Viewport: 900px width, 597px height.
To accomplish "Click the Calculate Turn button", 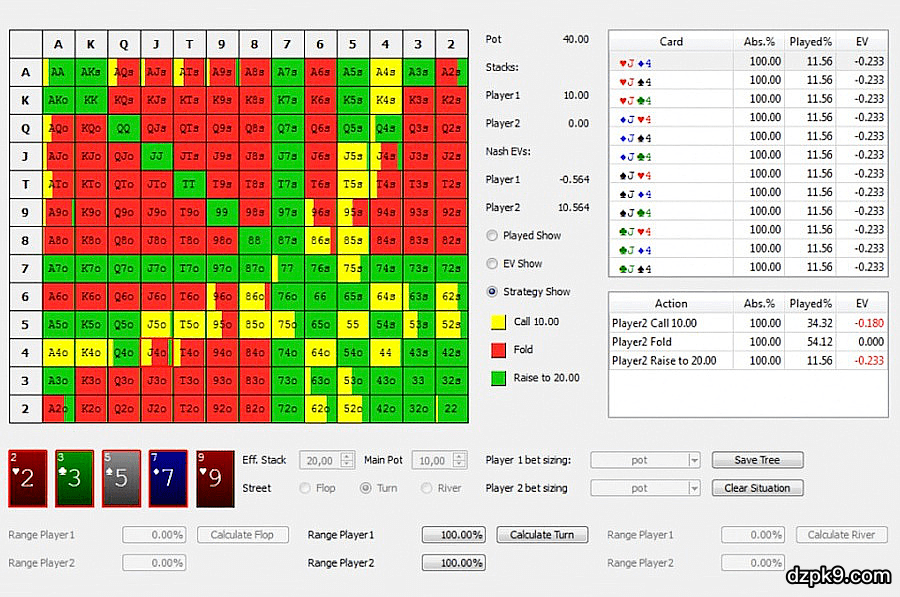I will 542,535.
